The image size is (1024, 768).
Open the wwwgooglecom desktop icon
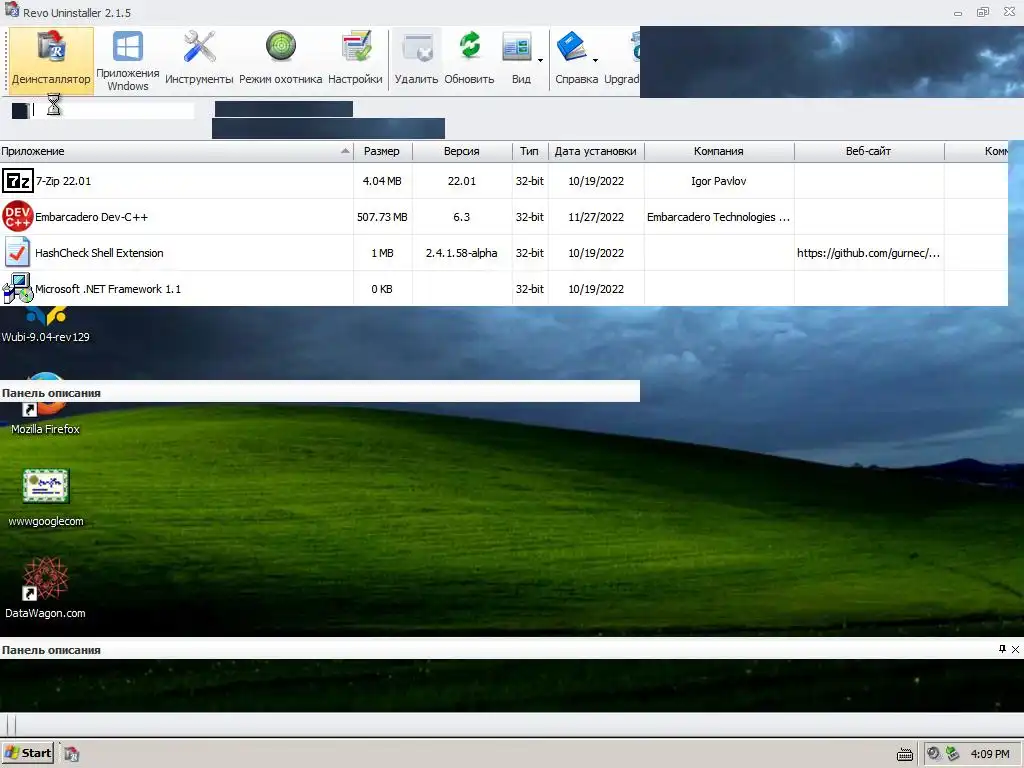tap(46, 498)
